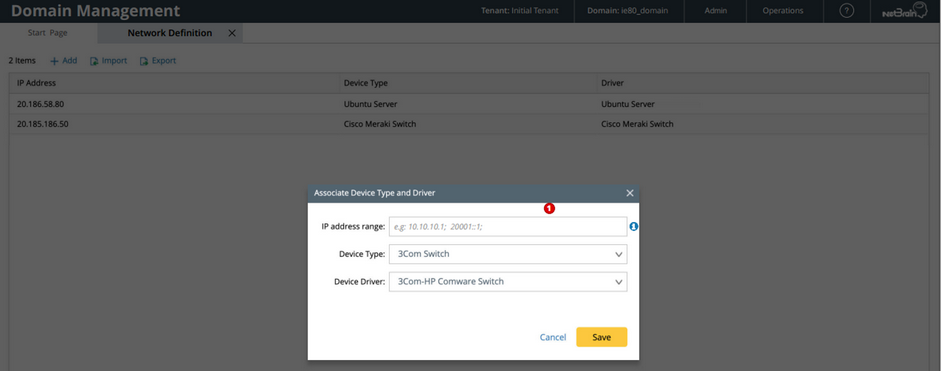Open the Admin menu
Viewport: 941px width, 371px height.
click(715, 11)
